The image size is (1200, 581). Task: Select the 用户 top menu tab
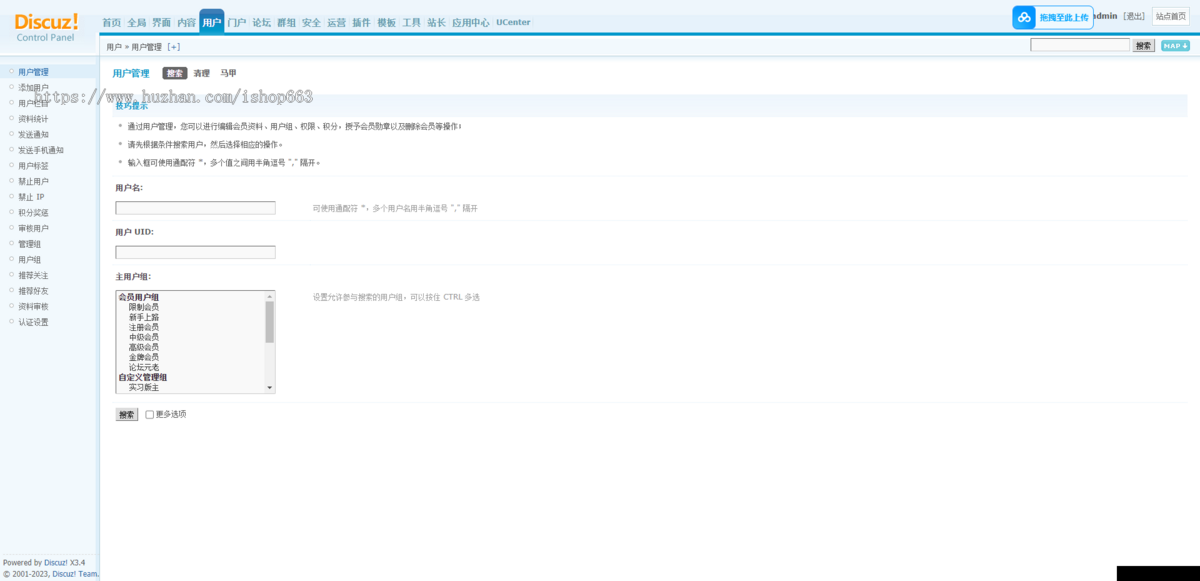212,22
